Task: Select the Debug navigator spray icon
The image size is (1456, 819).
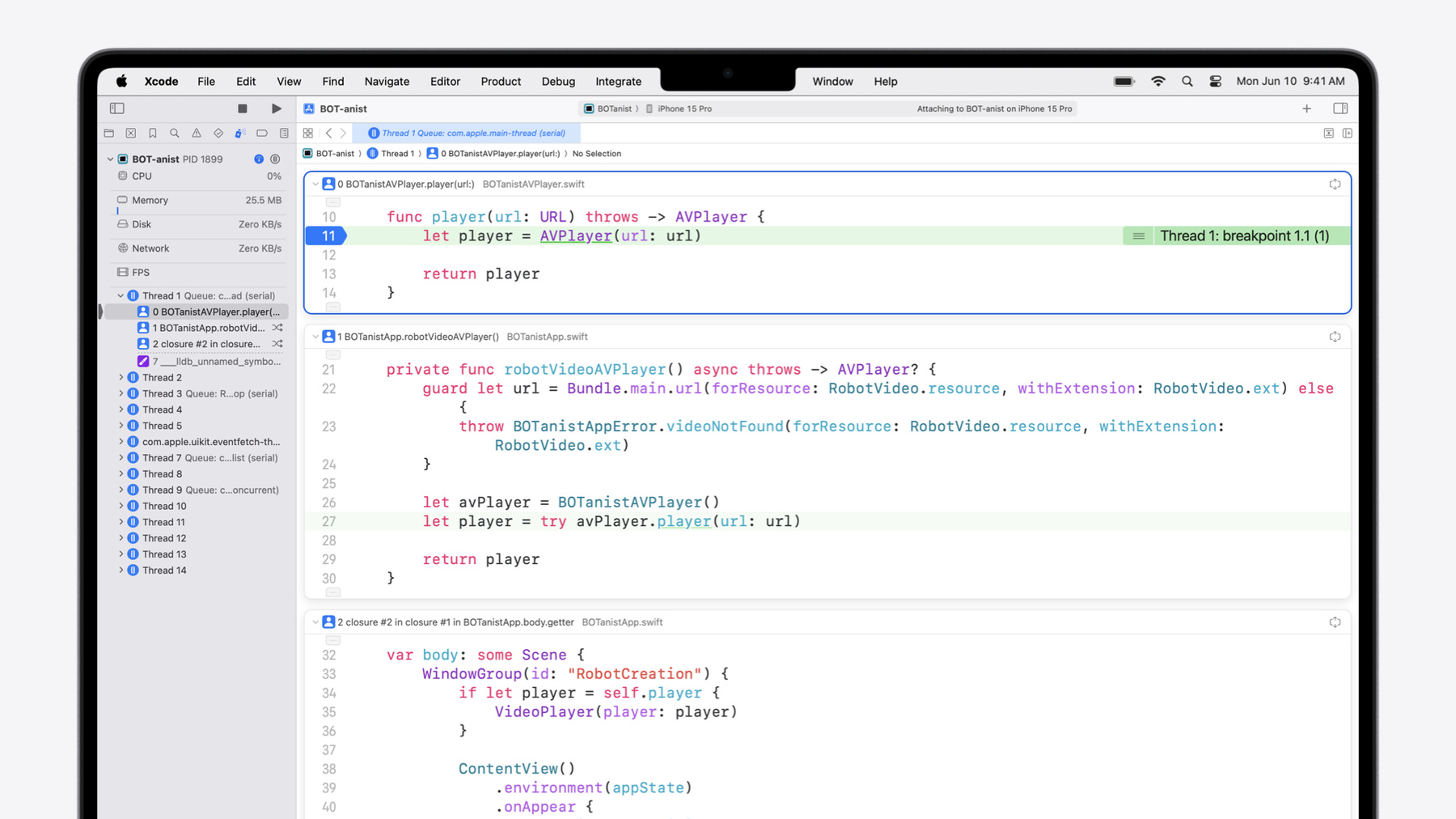Action: pyautogui.click(x=240, y=134)
